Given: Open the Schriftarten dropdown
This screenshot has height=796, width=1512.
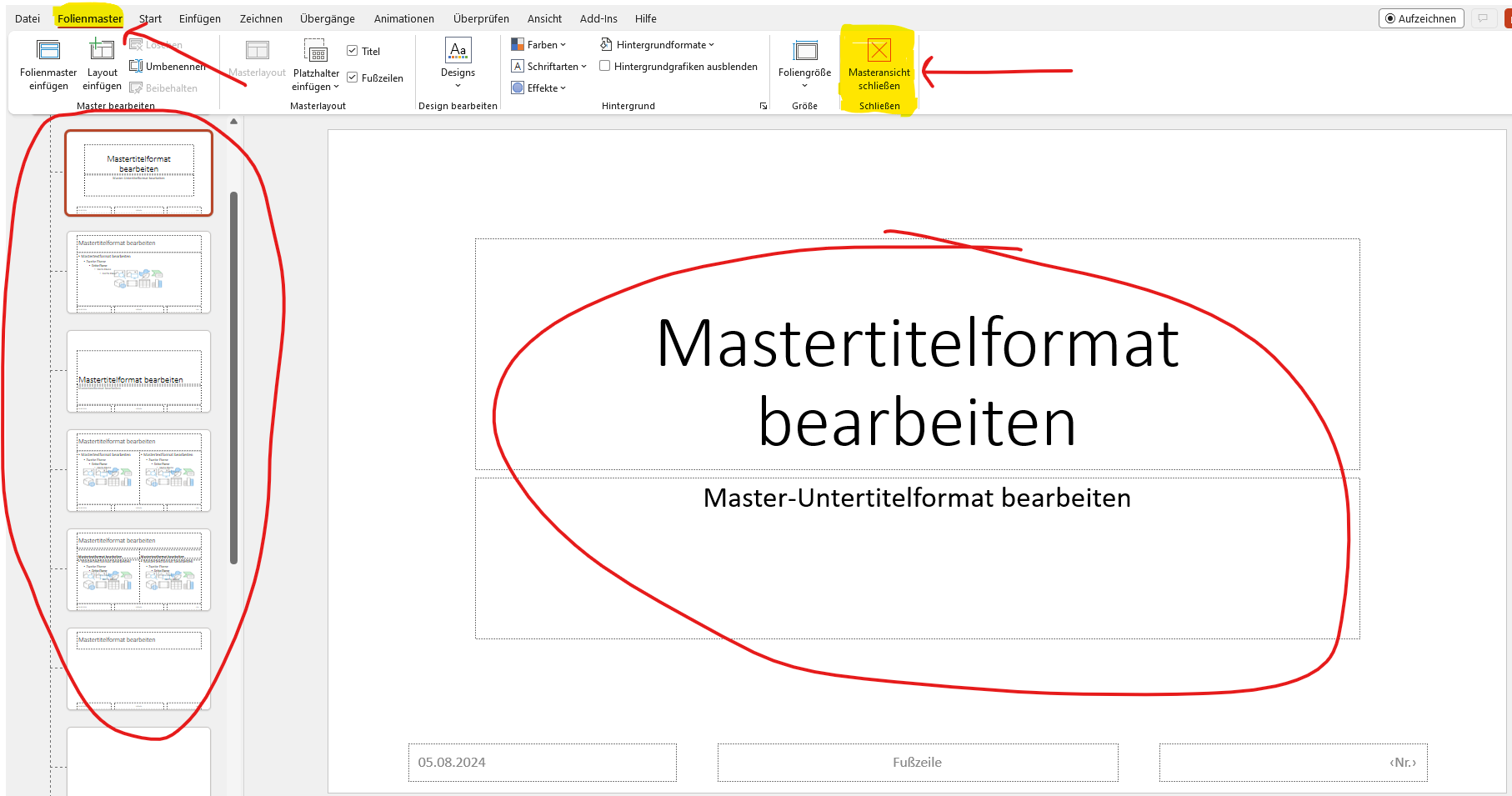Looking at the screenshot, I should pyautogui.click(x=548, y=67).
